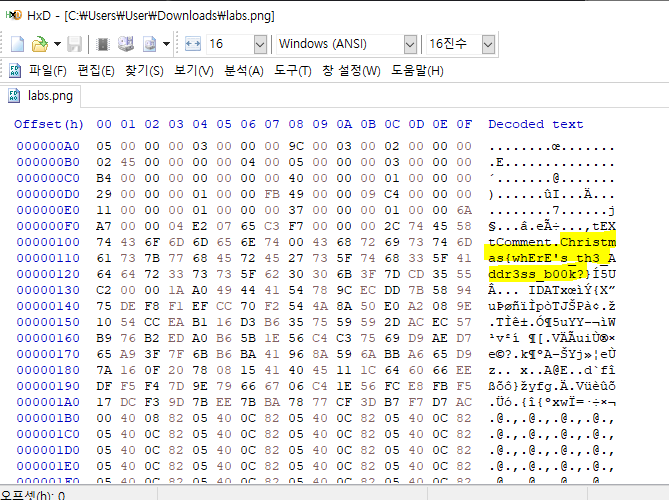The image size is (669, 500).
Task: Open the 보기(V) menu
Action: tap(194, 70)
